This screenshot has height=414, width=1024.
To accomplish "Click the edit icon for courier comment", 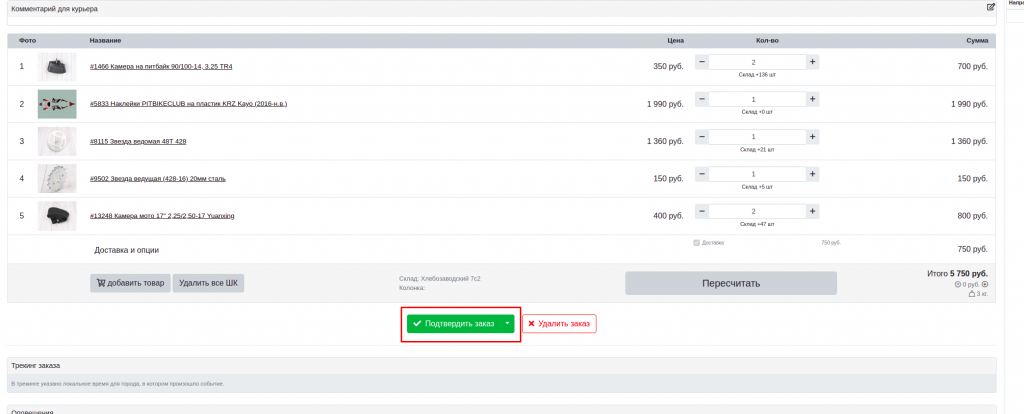I will pos(990,7).
